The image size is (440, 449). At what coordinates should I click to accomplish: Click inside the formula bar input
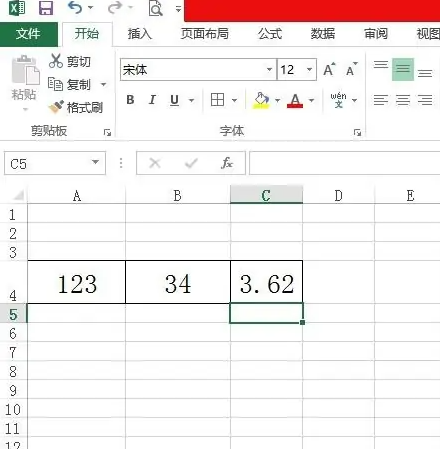[x=345, y=163]
